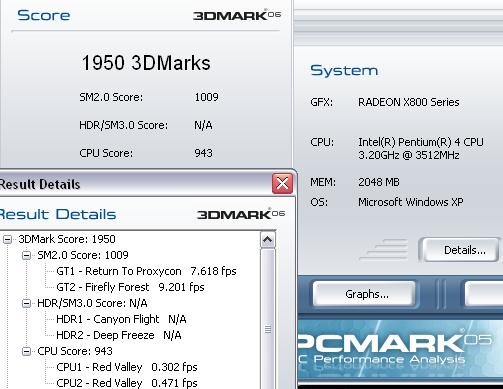Open system Details... button
Screen dimensions: 503x389
coord(460,250)
